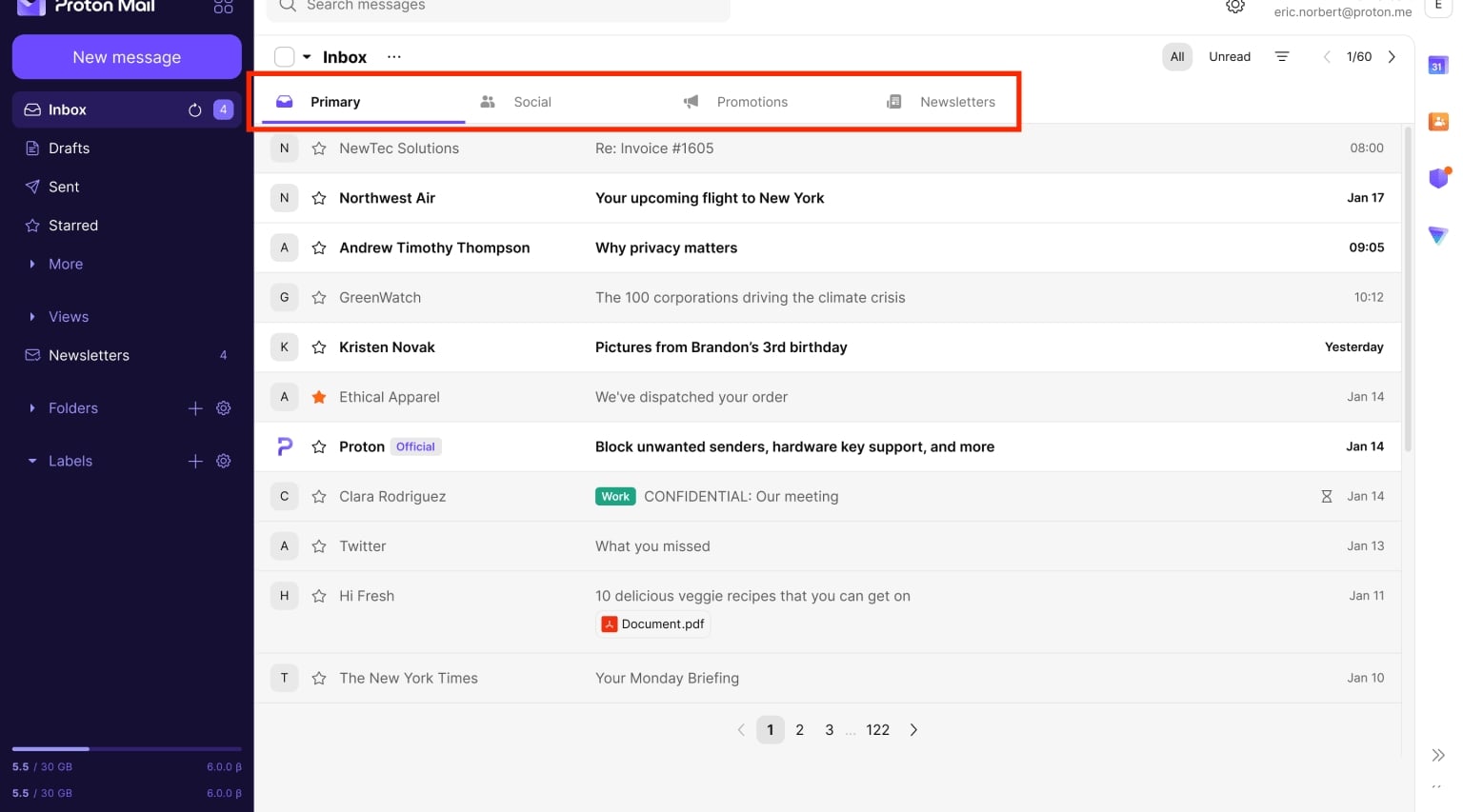Star the GreenWatch email
Viewport: 1463px width, 812px height.
[x=319, y=298]
